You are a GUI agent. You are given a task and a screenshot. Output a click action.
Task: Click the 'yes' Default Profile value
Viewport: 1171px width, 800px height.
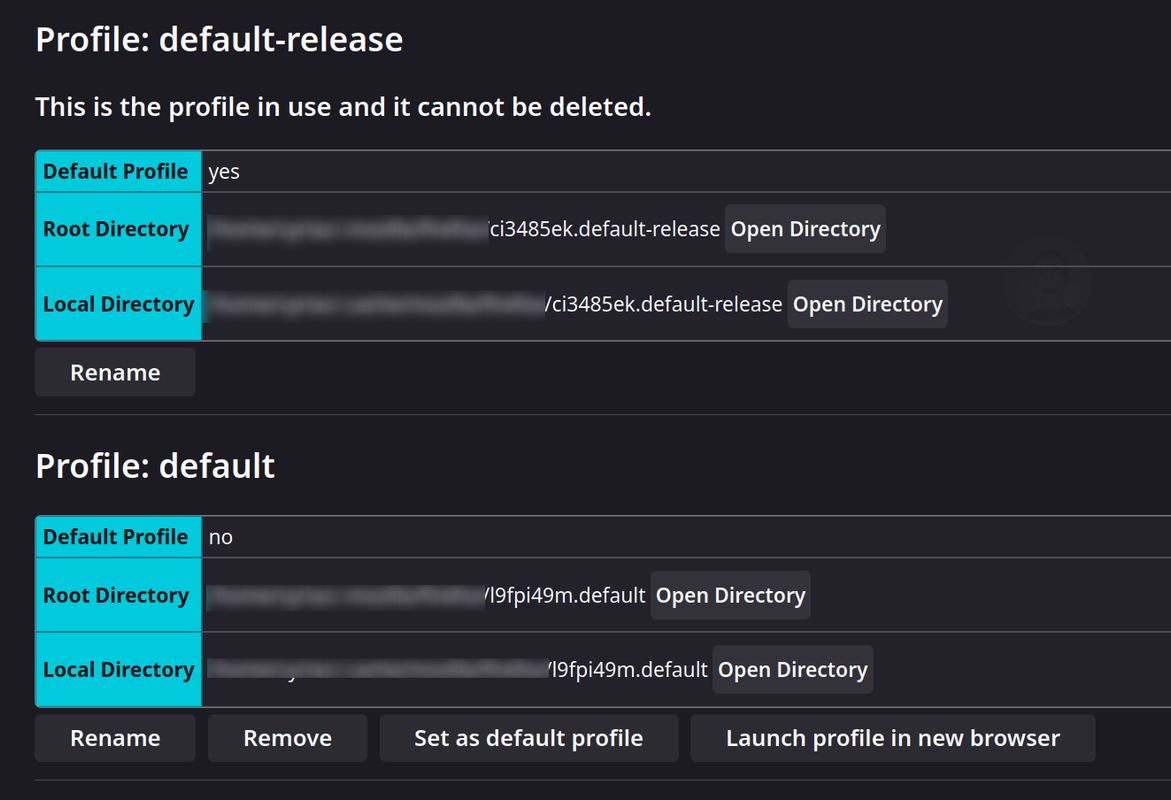coord(224,172)
